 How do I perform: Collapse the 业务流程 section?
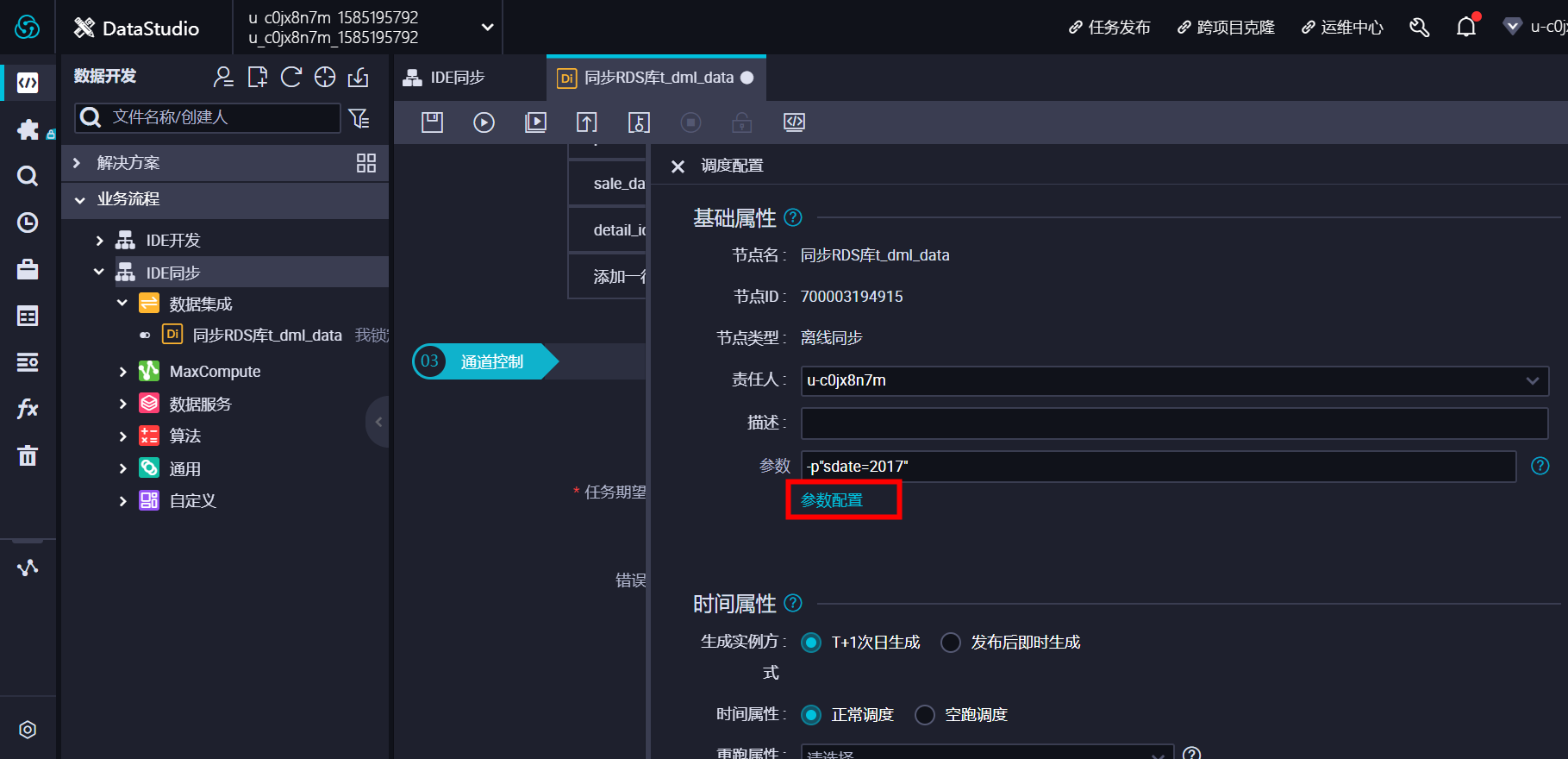pyautogui.click(x=79, y=200)
